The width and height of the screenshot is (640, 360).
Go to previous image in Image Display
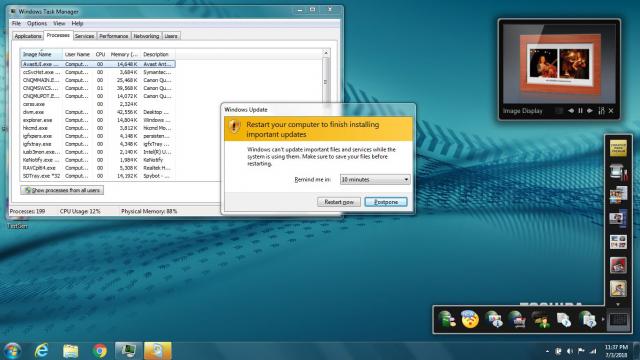(571, 111)
